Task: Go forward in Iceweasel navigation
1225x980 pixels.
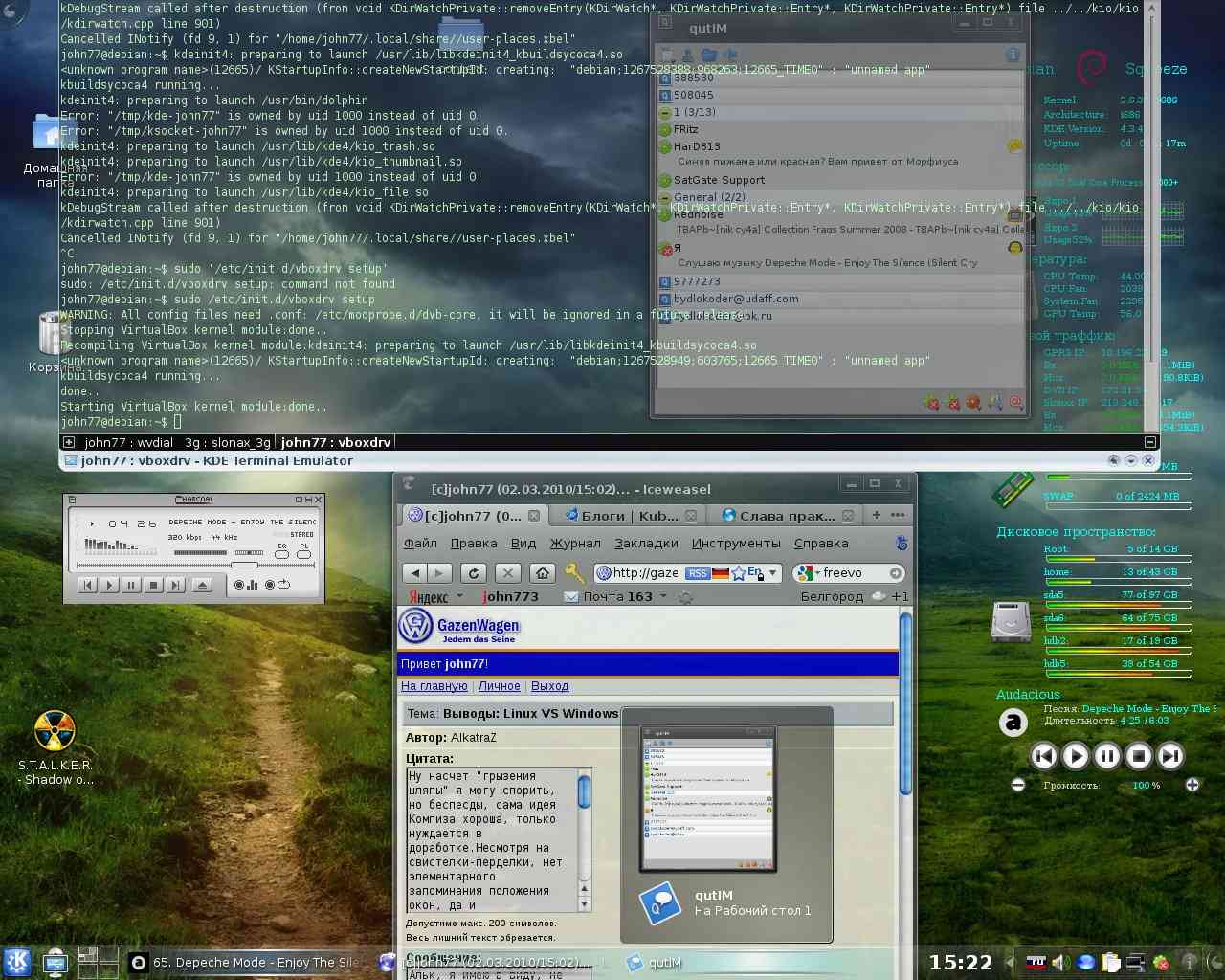Action: [x=438, y=573]
